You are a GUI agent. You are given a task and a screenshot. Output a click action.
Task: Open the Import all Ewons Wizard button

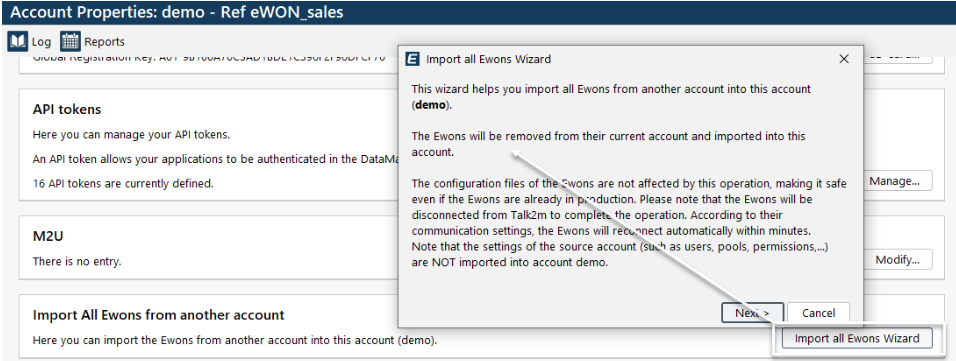coord(857,338)
